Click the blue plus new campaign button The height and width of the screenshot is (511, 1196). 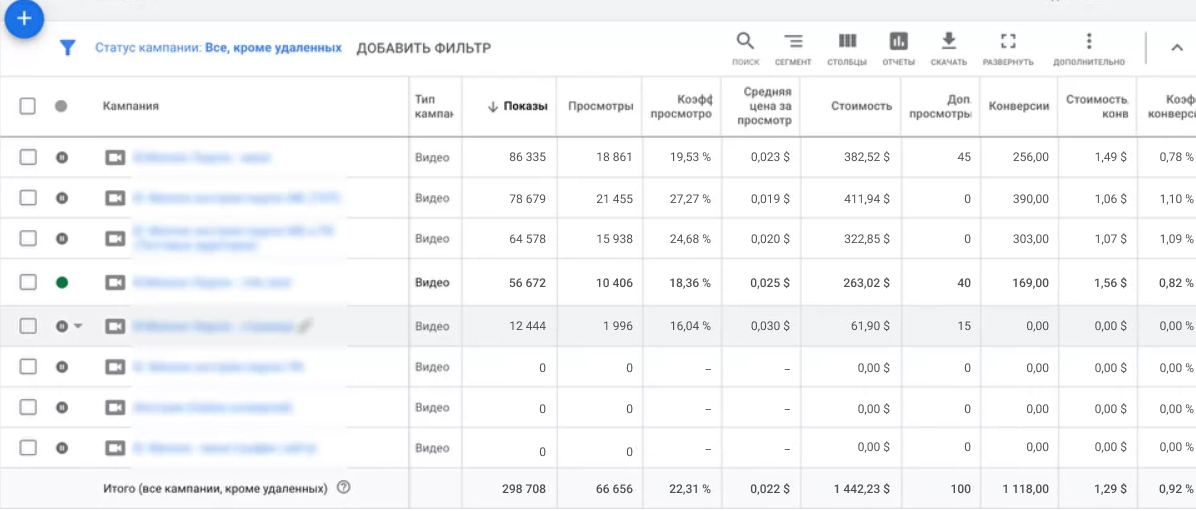click(x=24, y=19)
